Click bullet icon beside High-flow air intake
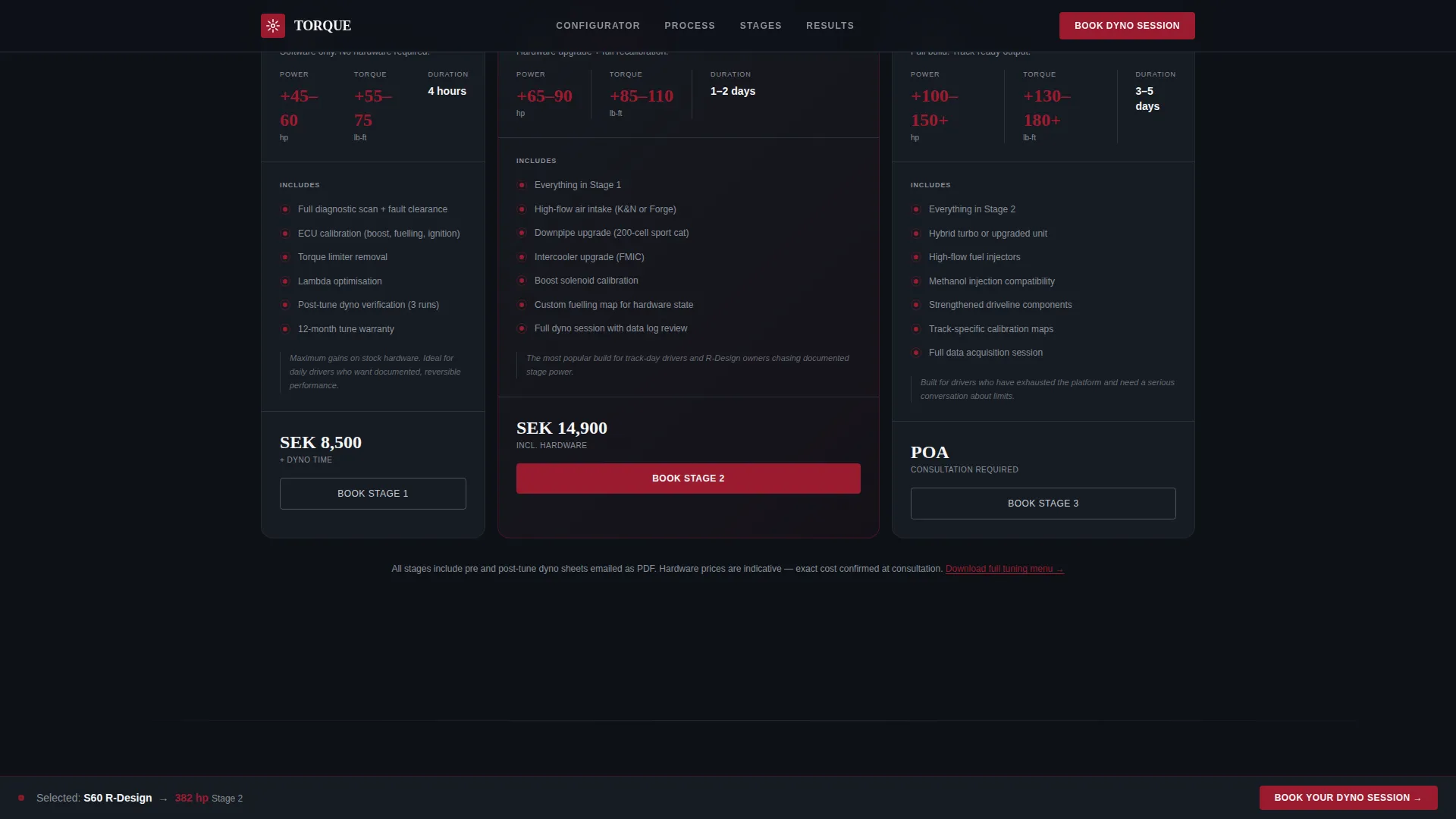Screen dimensions: 1456x819 point(522,209)
